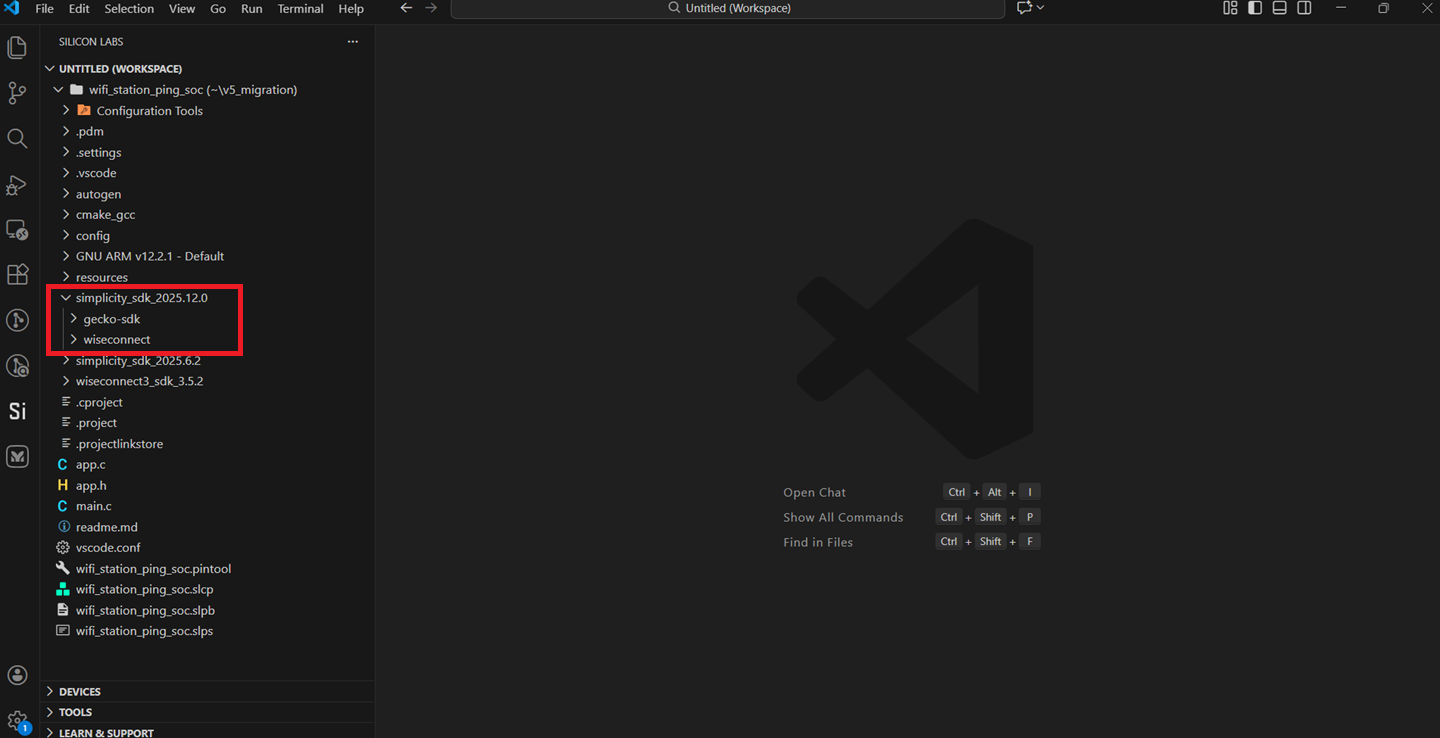Click the Silicon Labs Si extension icon

[17, 411]
